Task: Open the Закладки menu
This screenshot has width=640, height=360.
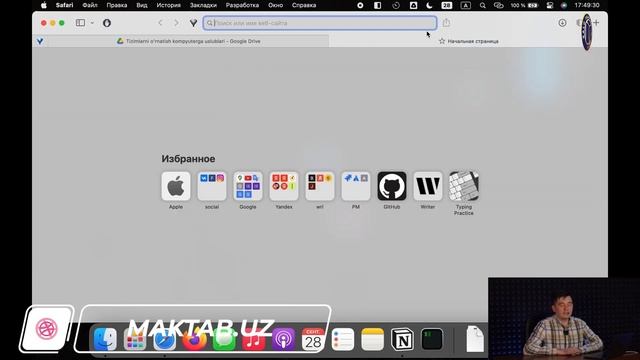Action: [x=203, y=5]
